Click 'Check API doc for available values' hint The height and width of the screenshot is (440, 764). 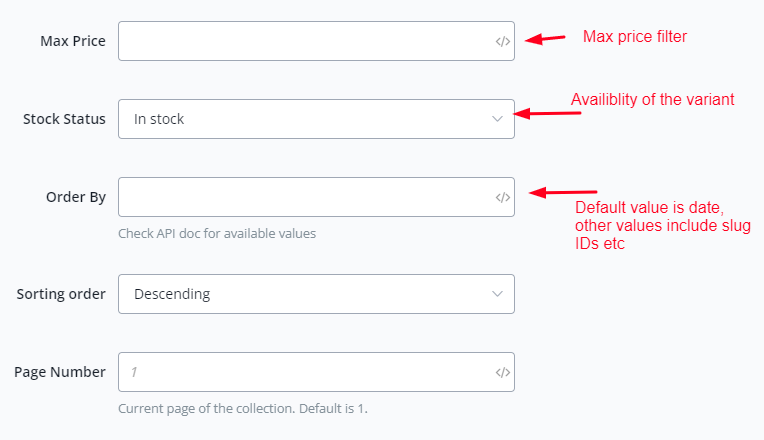pos(217,234)
